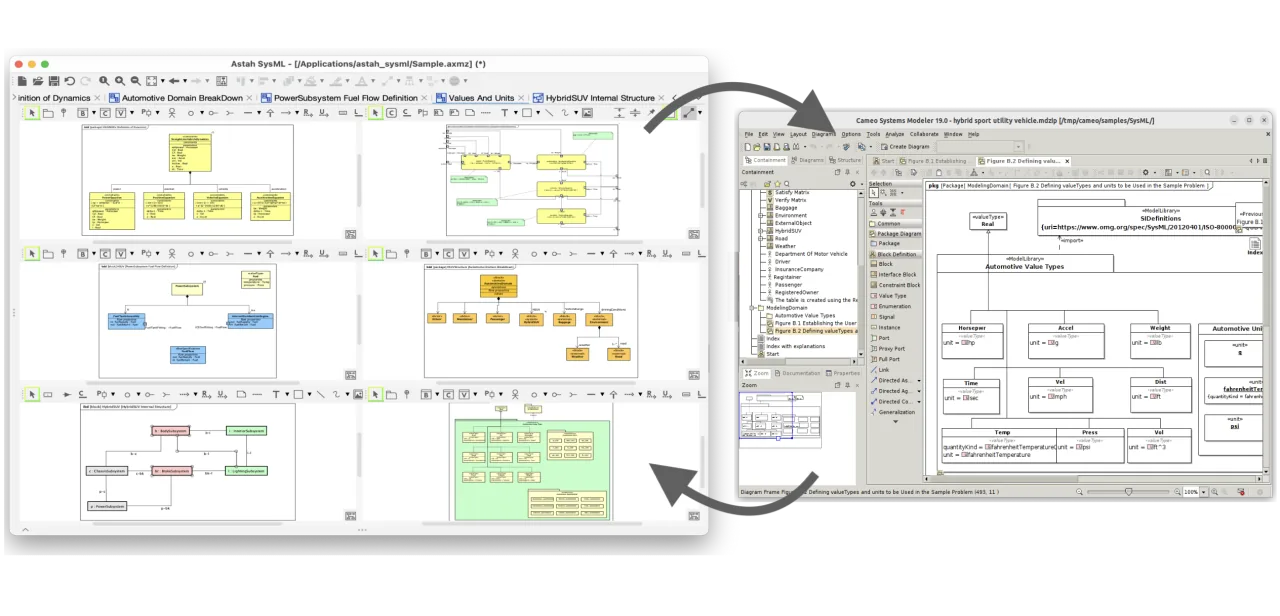The image size is (1280, 616).
Task: Click the Create Diagram button
Action: (x=905, y=147)
